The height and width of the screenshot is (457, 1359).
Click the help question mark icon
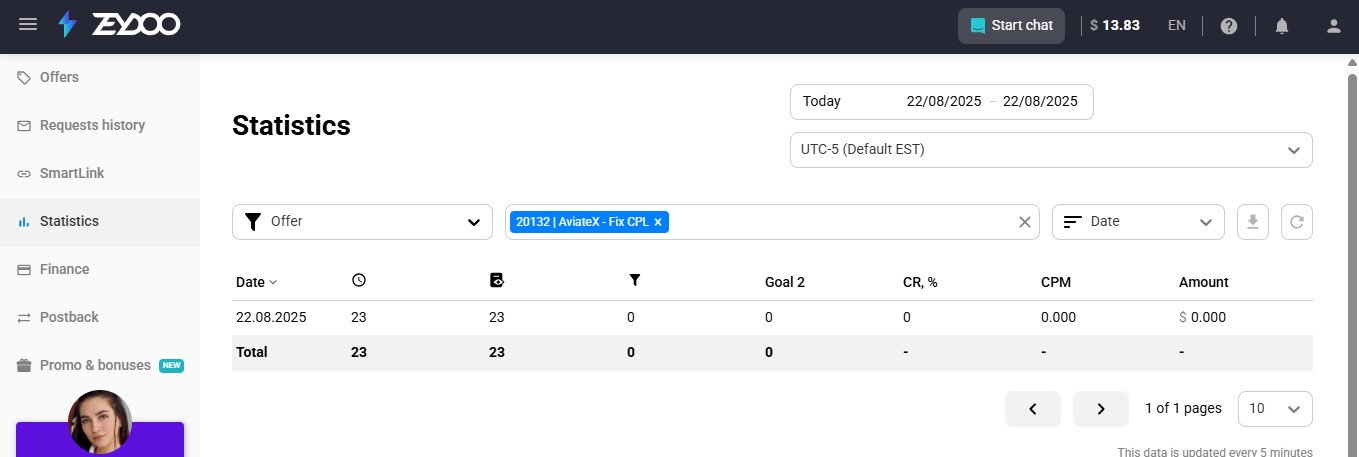pyautogui.click(x=1230, y=26)
